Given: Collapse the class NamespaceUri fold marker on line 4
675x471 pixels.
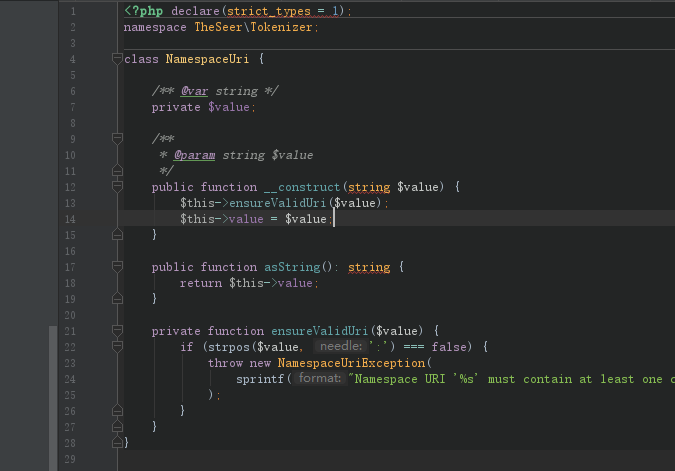Looking at the screenshot, I should point(117,59).
